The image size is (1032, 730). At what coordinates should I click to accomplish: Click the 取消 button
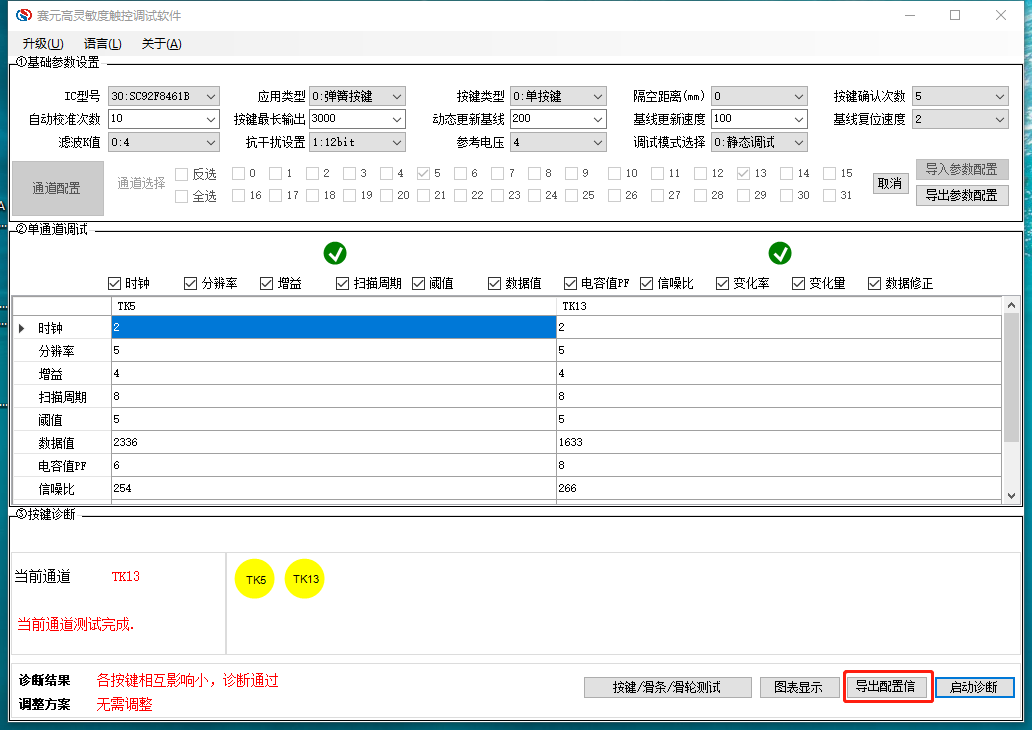890,184
